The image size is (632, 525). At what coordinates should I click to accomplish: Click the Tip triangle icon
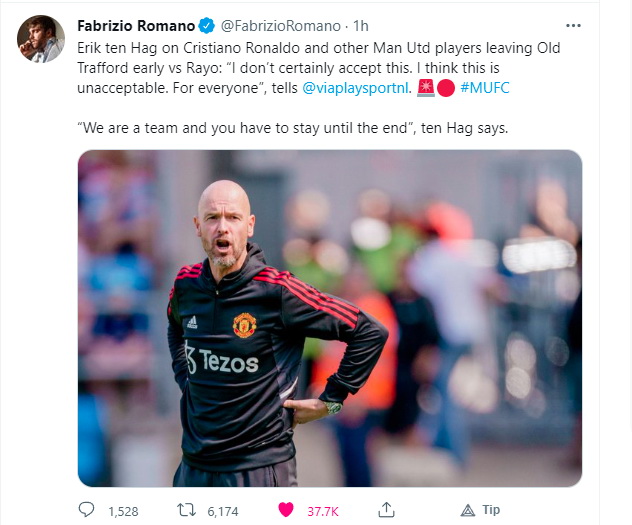468,511
